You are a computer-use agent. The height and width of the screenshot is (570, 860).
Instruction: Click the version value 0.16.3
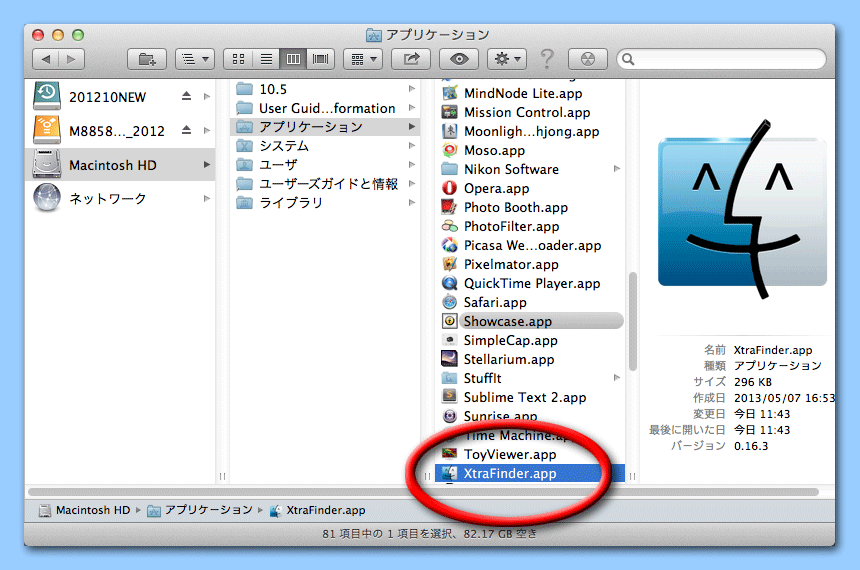(751, 446)
